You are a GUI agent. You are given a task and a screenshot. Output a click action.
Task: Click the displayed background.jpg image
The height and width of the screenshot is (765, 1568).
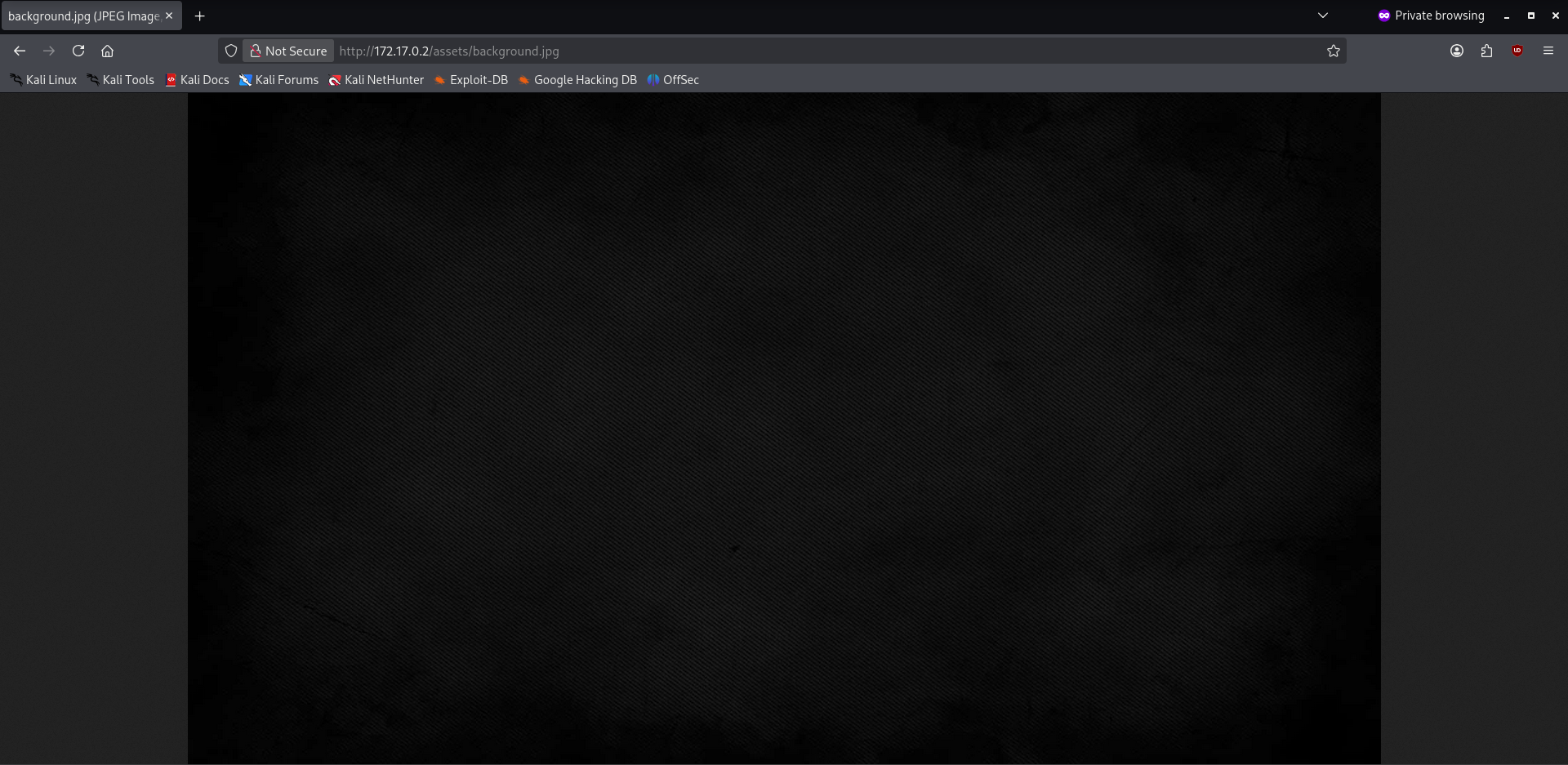click(784, 429)
